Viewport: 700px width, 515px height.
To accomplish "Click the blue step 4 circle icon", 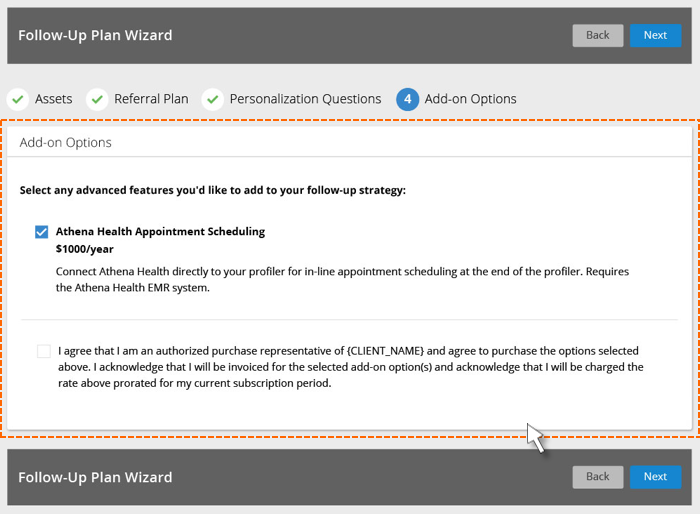I will (x=407, y=99).
